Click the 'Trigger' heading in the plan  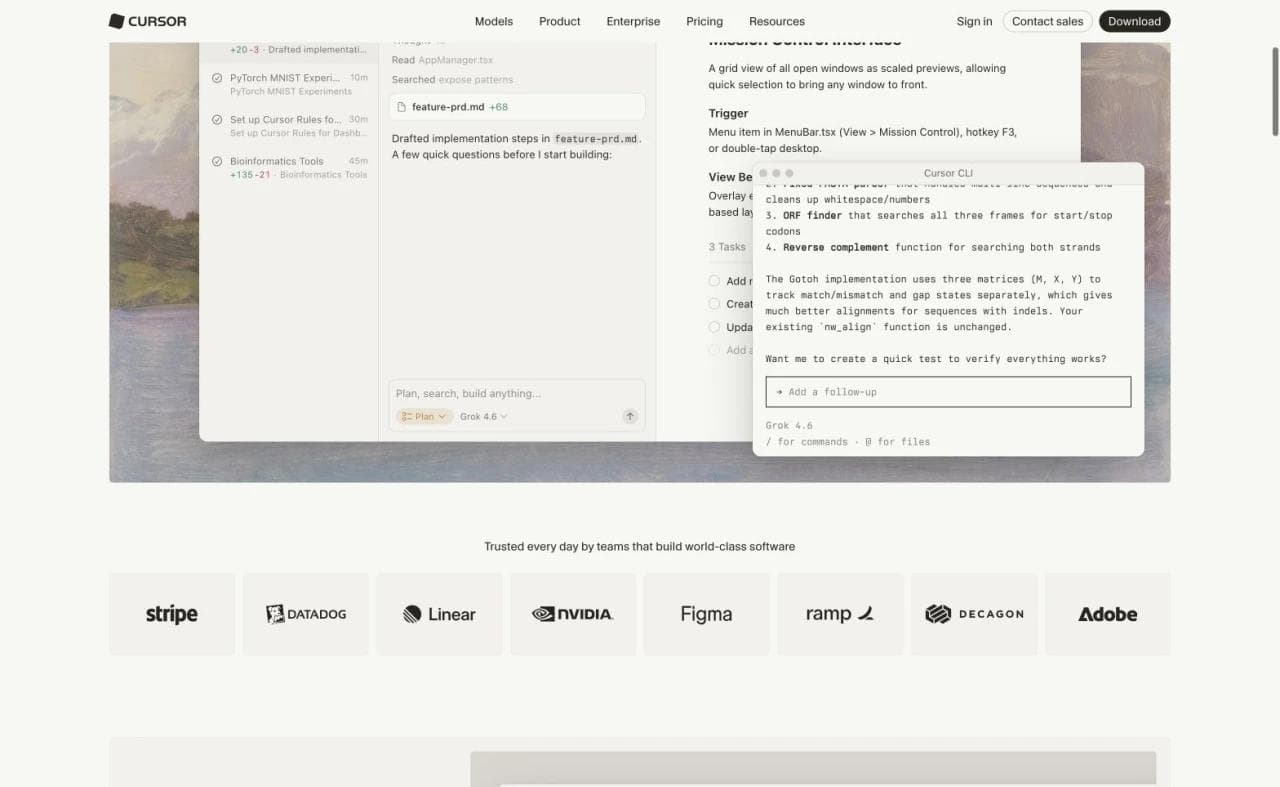[728, 113]
